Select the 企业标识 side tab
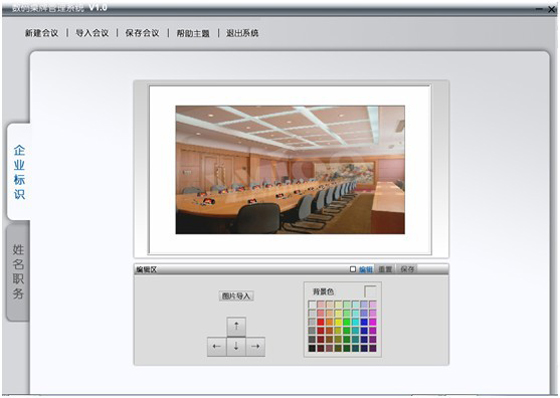560x398 pixels. pos(19,172)
